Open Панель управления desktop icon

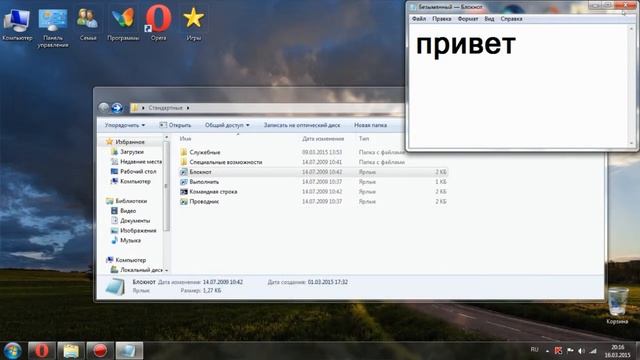click(x=53, y=27)
